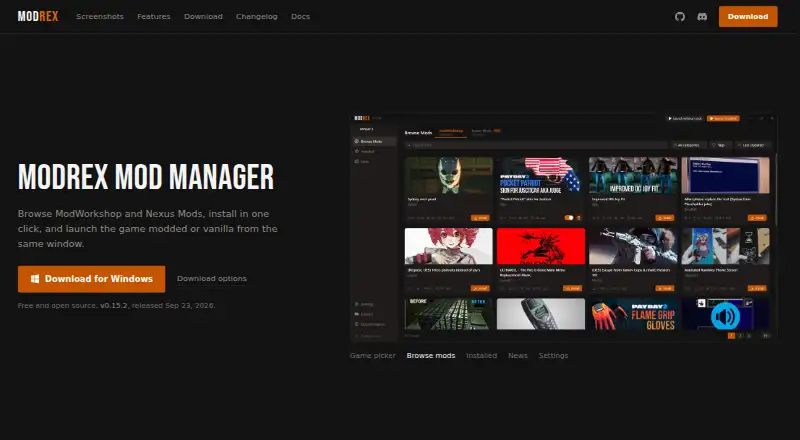Open the blue speaker icon thumbnail
This screenshot has width=800, height=440.
726,314
